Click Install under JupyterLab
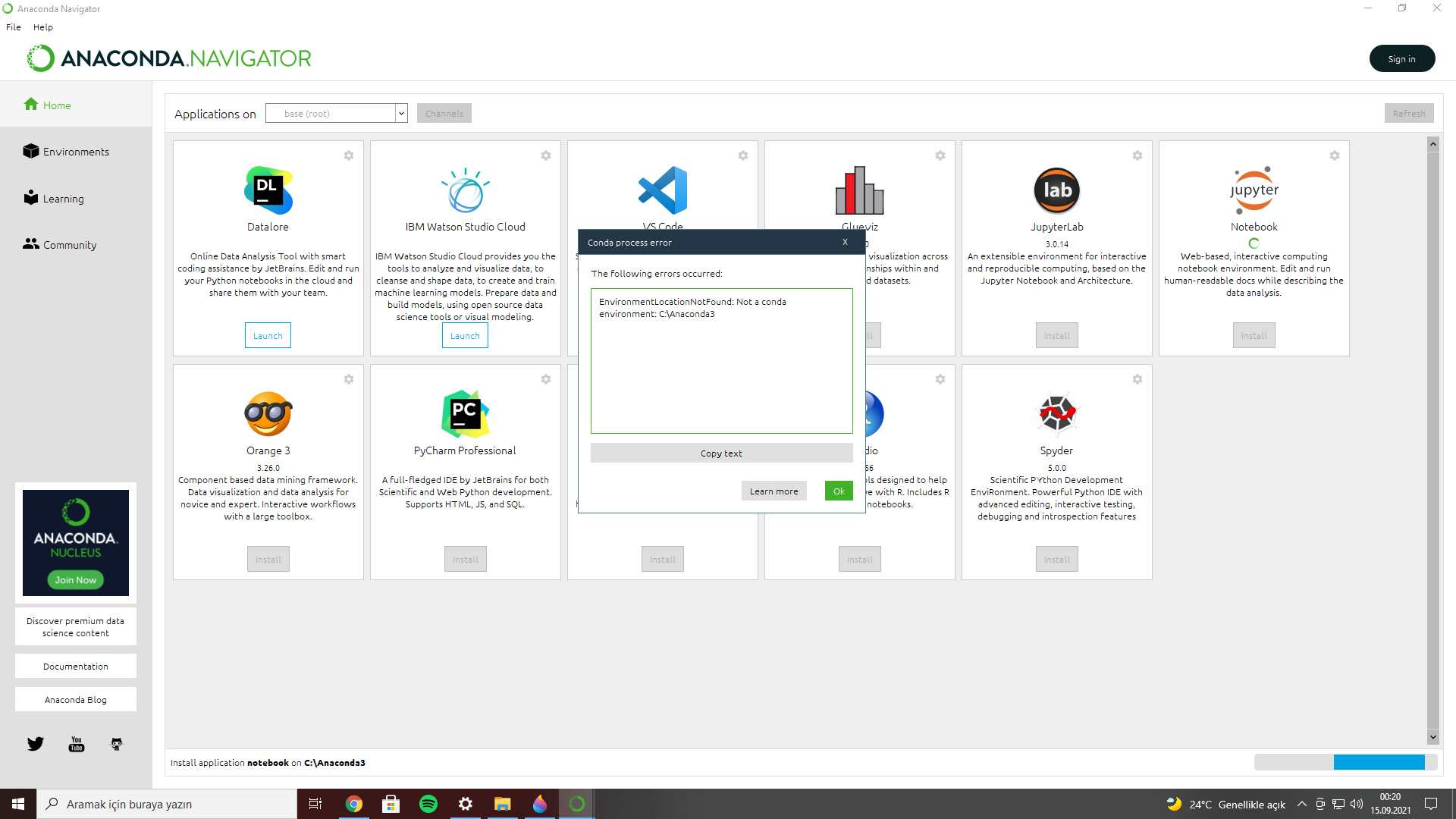The height and width of the screenshot is (819, 1456). point(1057,335)
